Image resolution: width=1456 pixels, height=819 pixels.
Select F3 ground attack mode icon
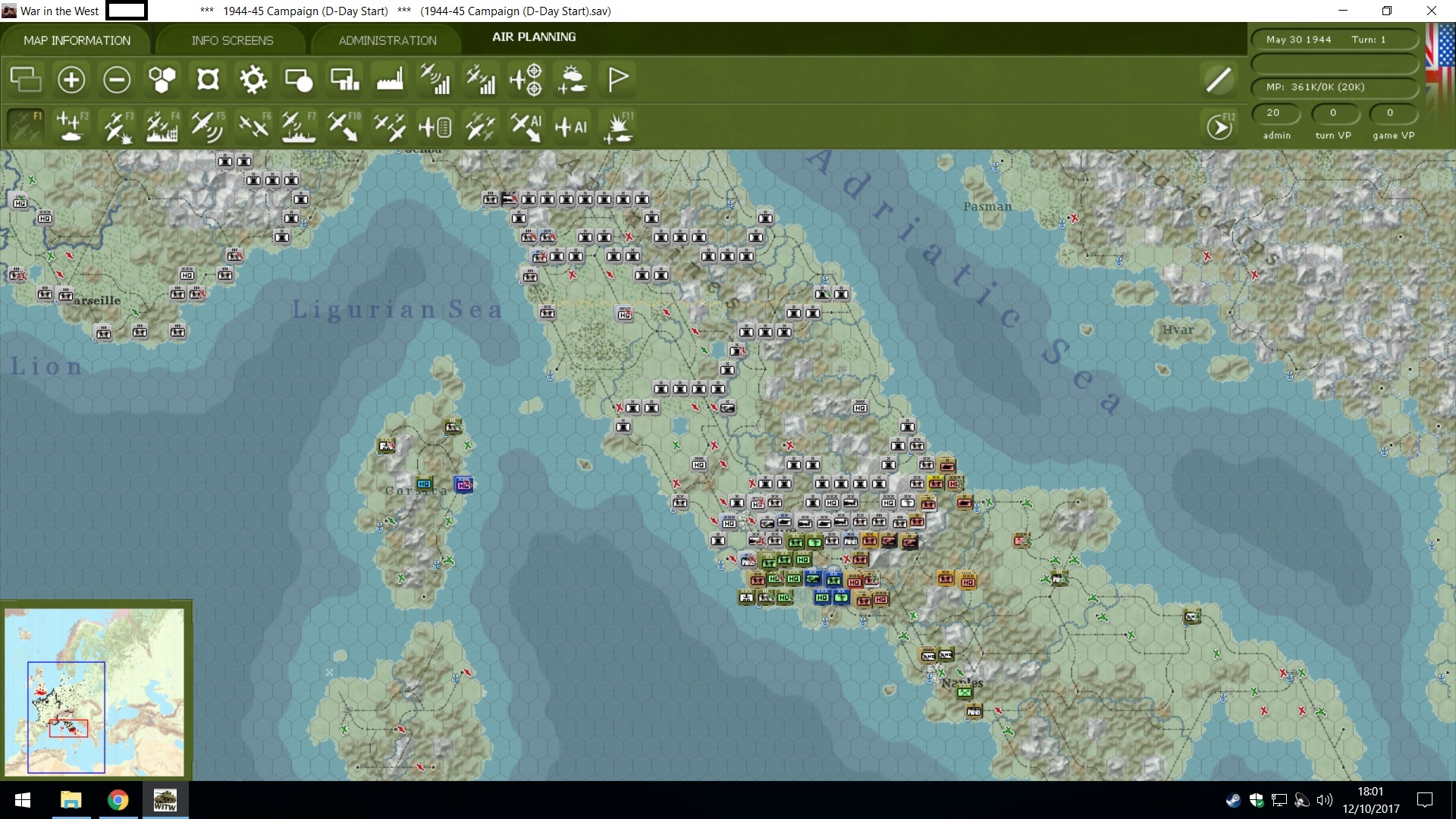[x=117, y=126]
